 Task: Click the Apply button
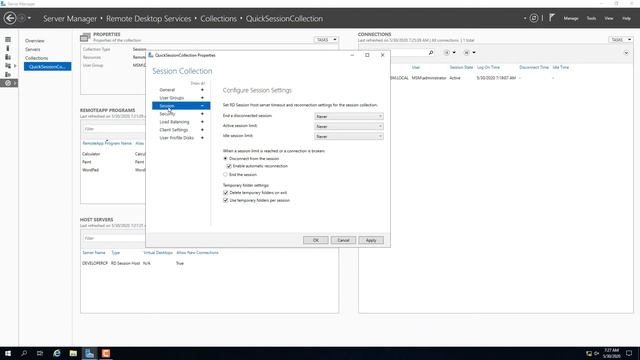coord(371,240)
